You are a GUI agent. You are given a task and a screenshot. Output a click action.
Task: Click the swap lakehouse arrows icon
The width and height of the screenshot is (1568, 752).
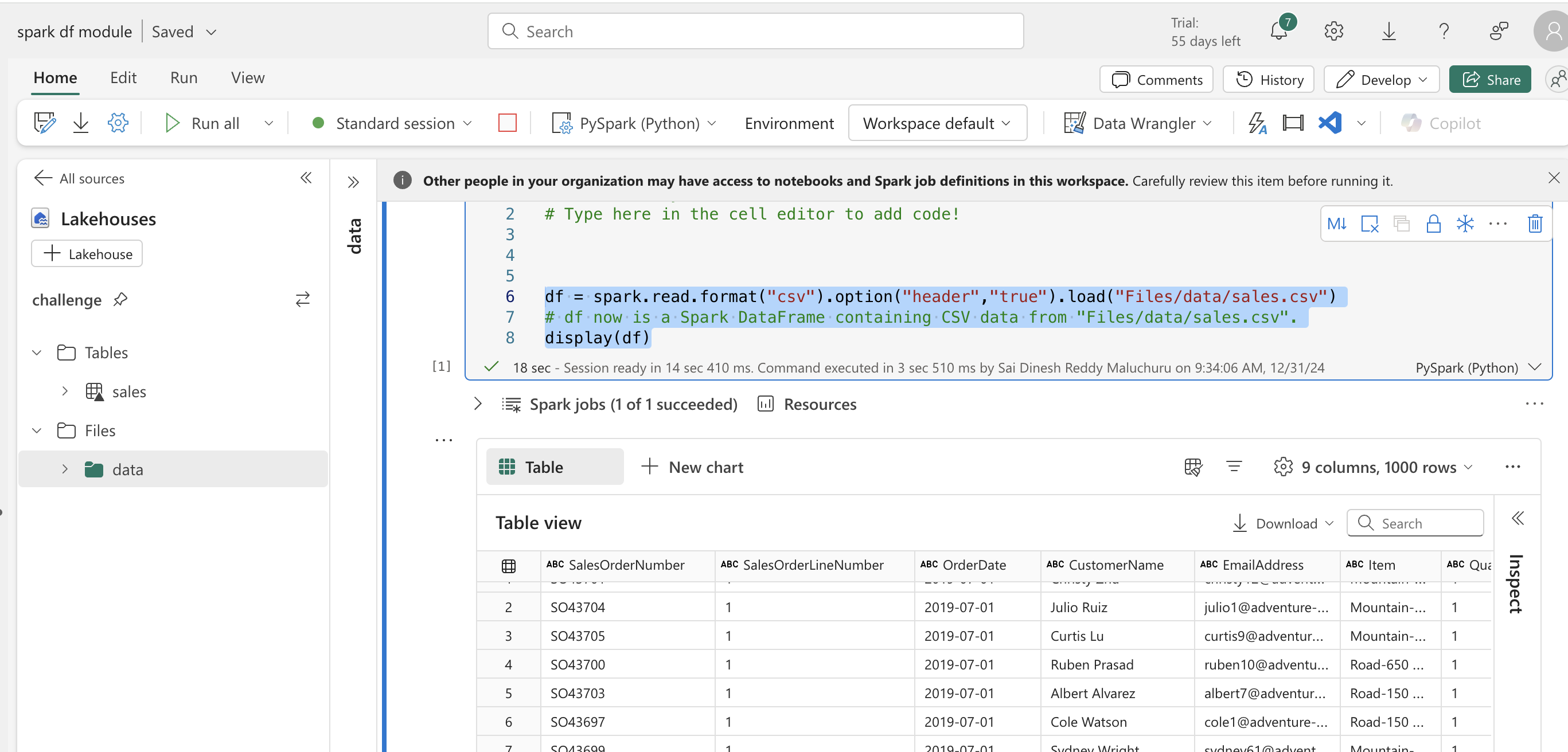[x=302, y=299]
